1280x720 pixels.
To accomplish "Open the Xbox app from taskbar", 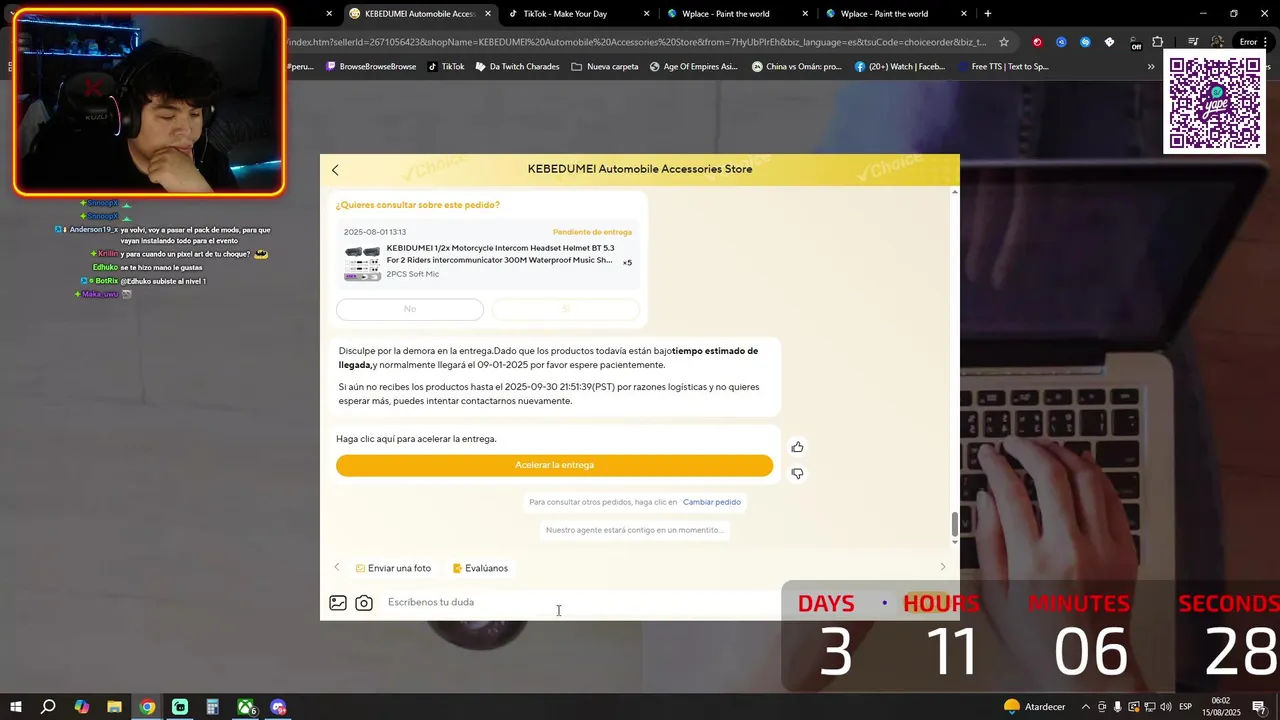I will (x=245, y=707).
